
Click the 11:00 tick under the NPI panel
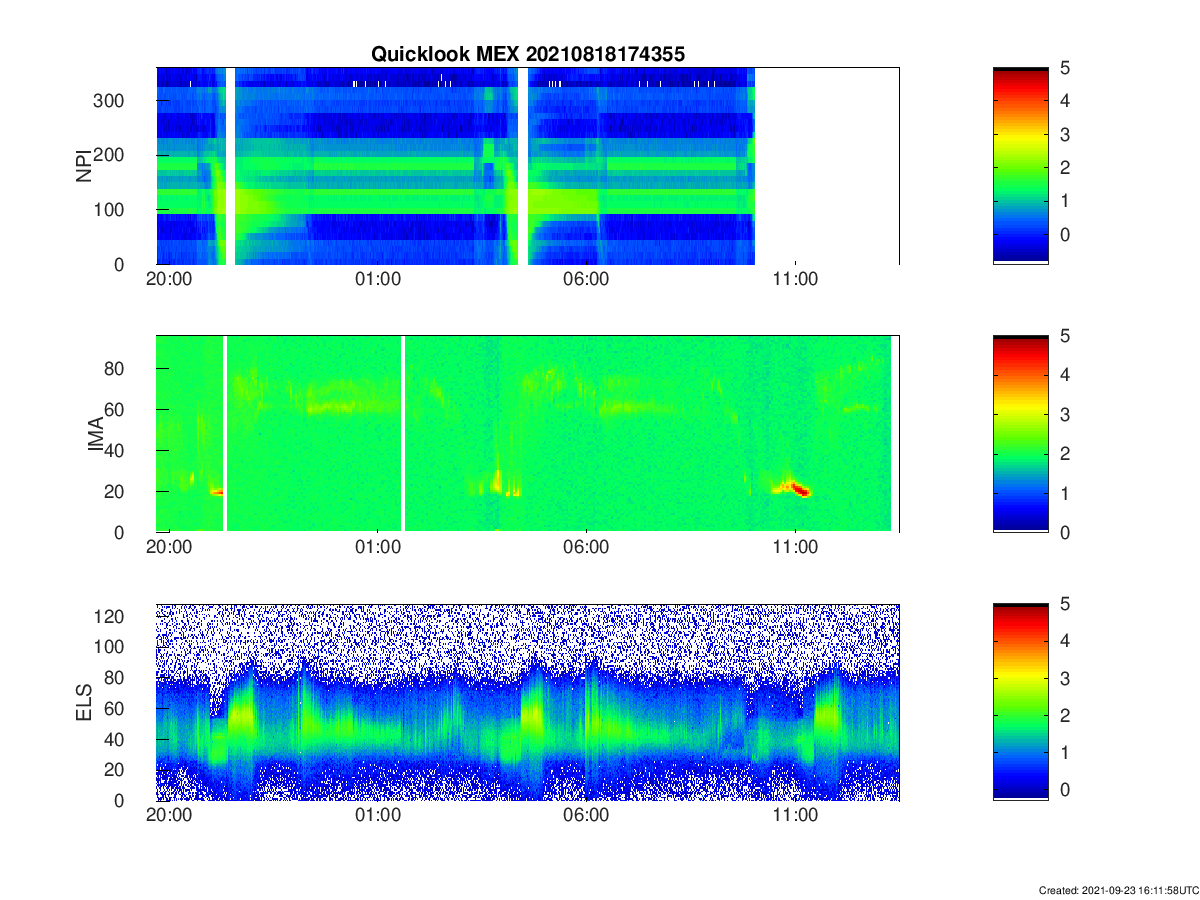point(795,279)
